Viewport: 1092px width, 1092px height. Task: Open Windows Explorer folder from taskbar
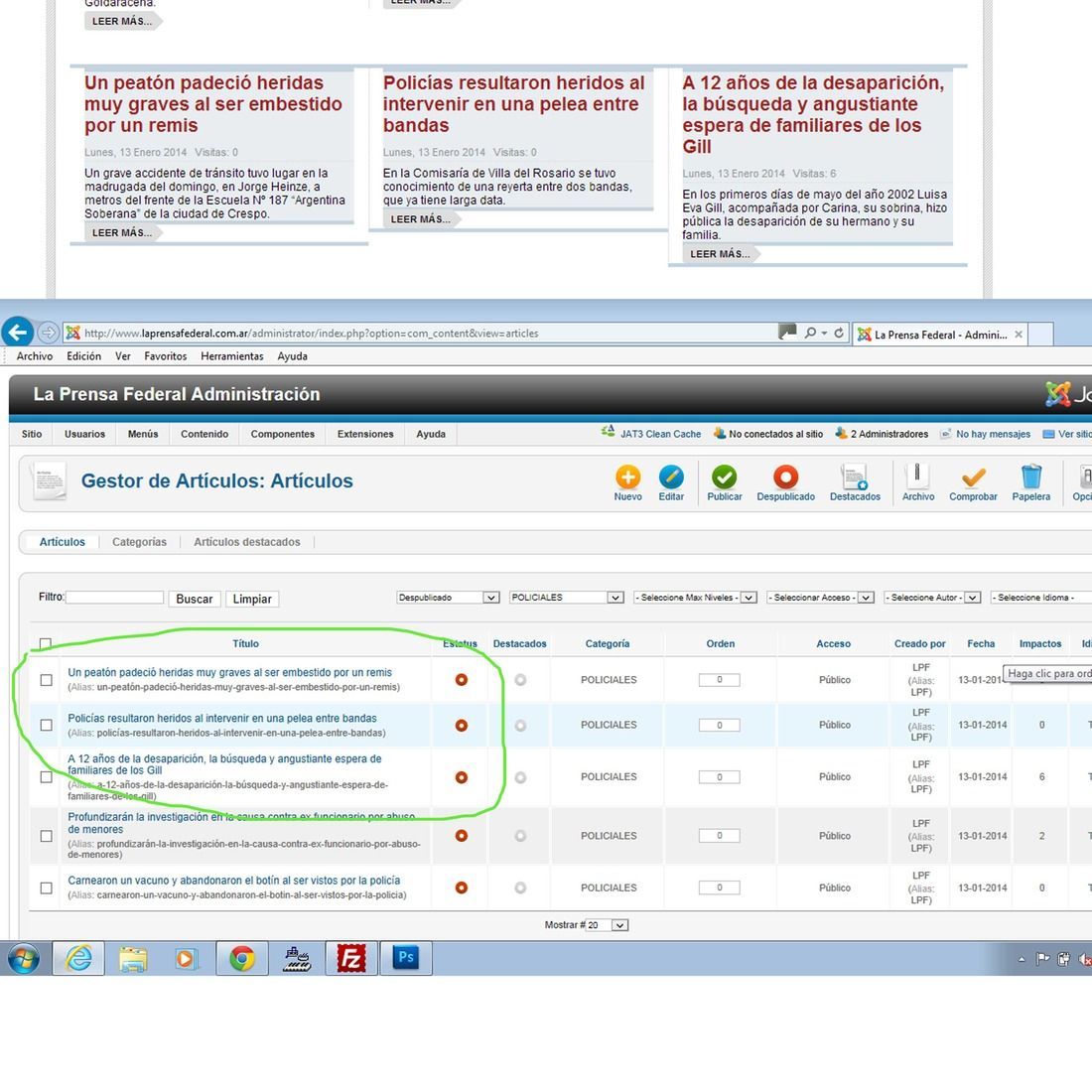pos(133,958)
